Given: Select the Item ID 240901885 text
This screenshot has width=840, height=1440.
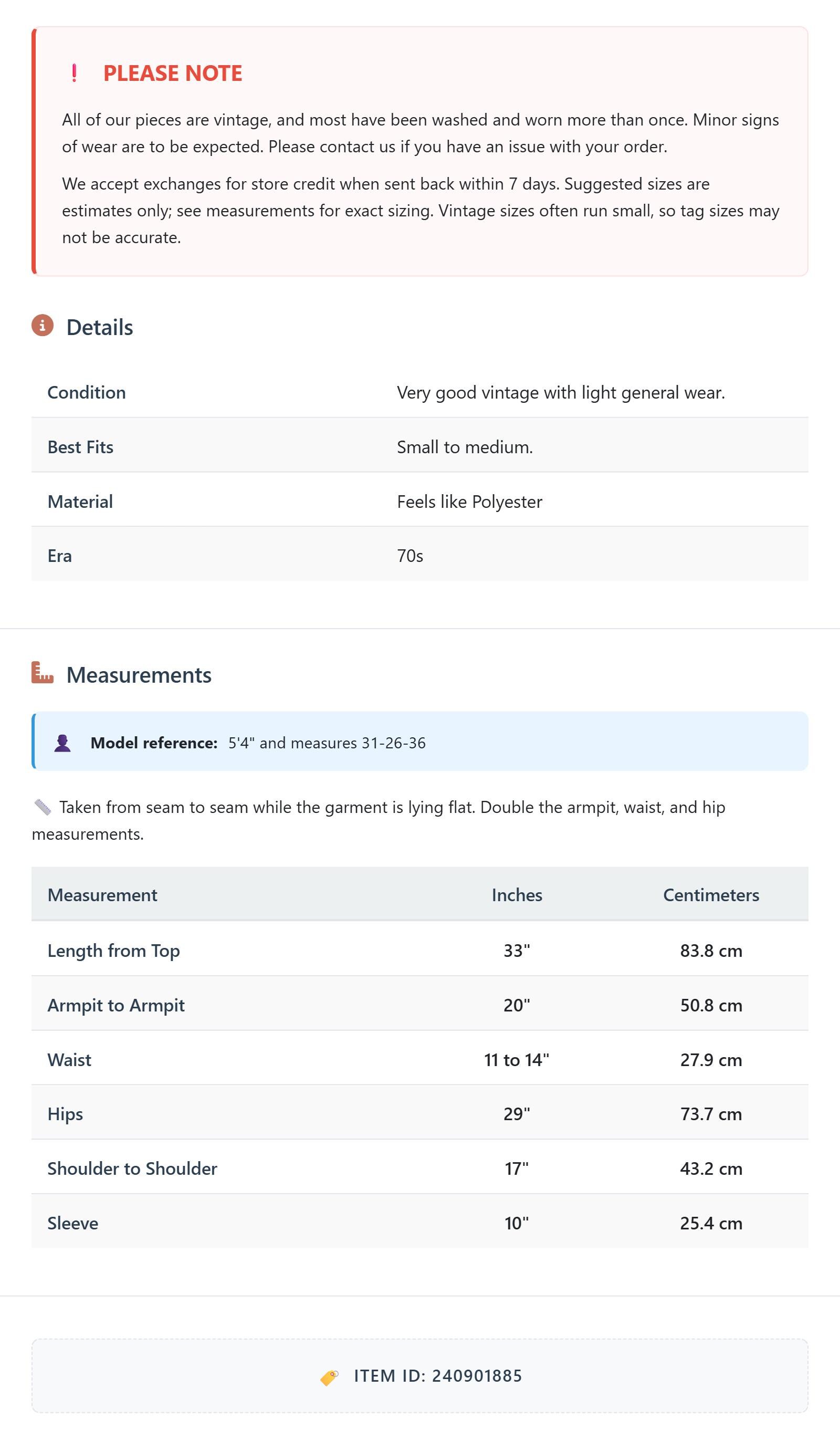Looking at the screenshot, I should pos(438,1376).
